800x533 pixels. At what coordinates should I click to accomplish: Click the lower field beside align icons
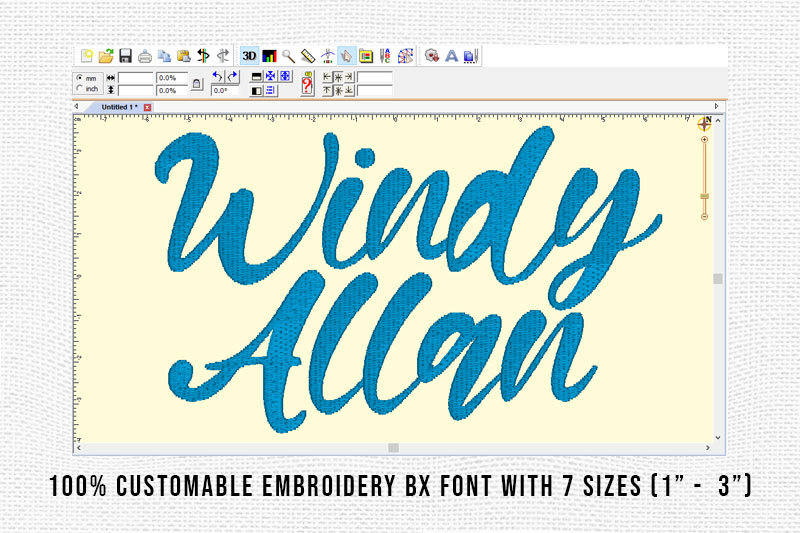[374, 90]
